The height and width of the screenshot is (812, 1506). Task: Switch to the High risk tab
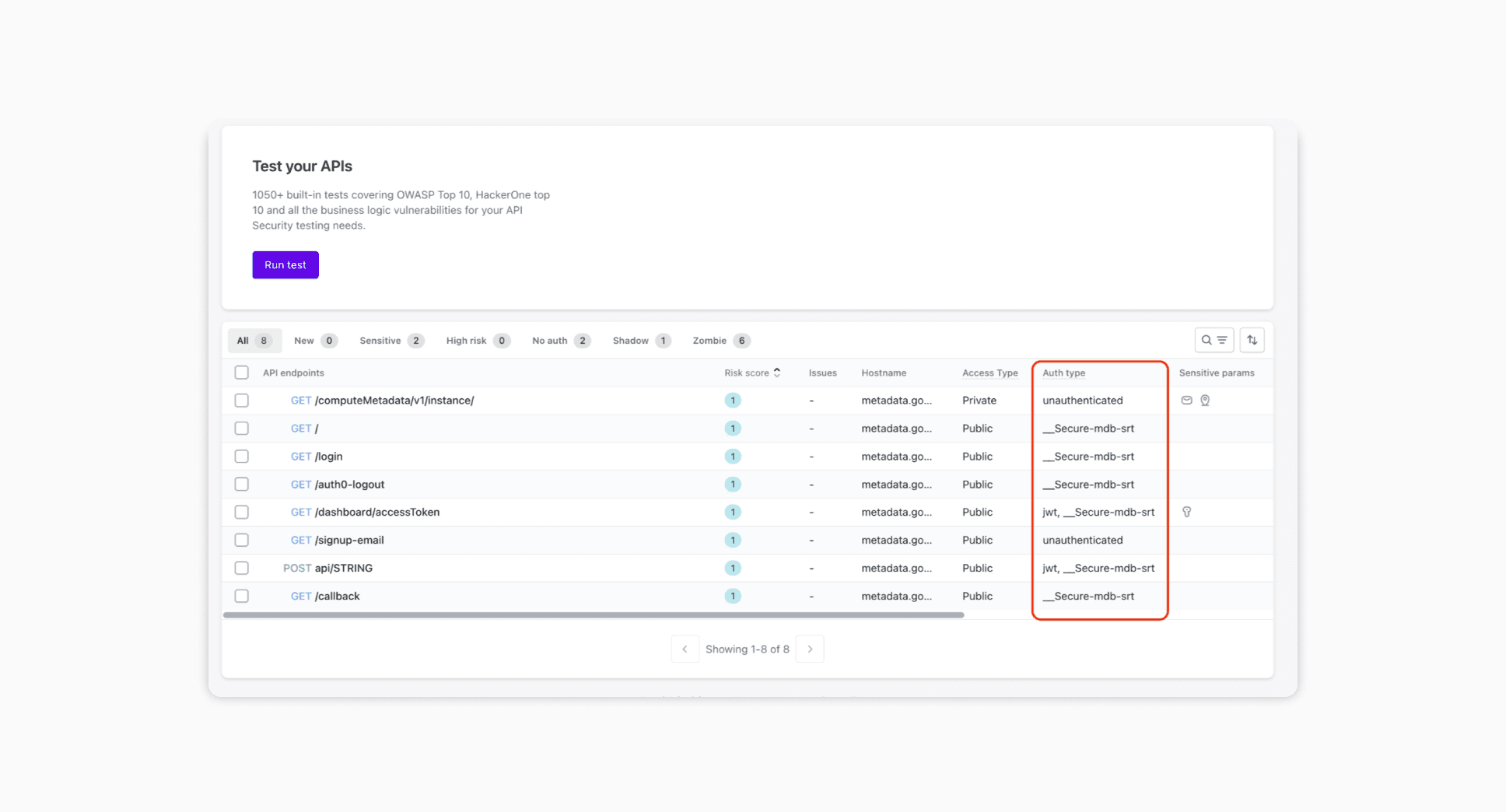[478, 341]
